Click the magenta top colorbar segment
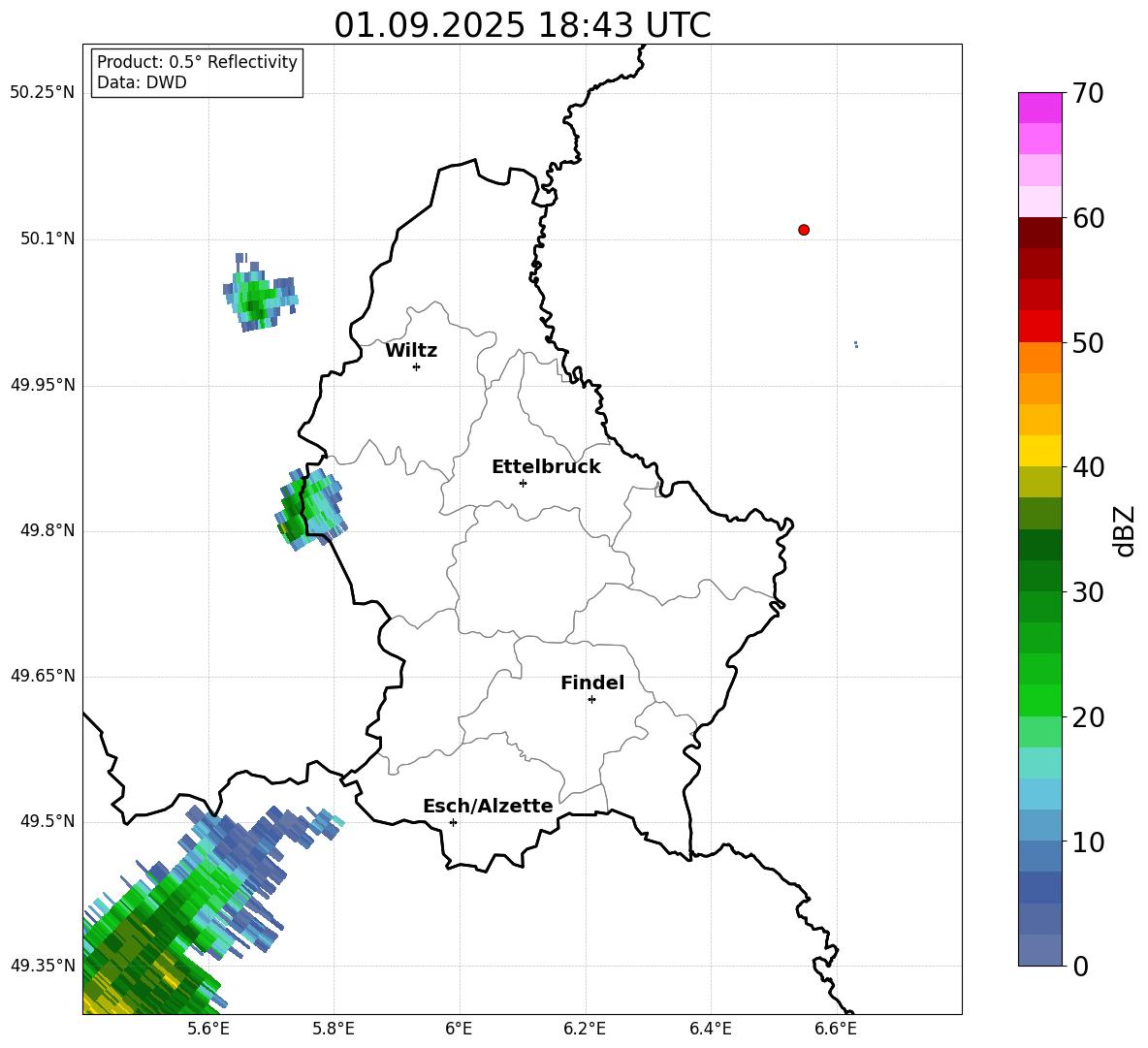This screenshot has height=1048, width=1148. 1039,108
